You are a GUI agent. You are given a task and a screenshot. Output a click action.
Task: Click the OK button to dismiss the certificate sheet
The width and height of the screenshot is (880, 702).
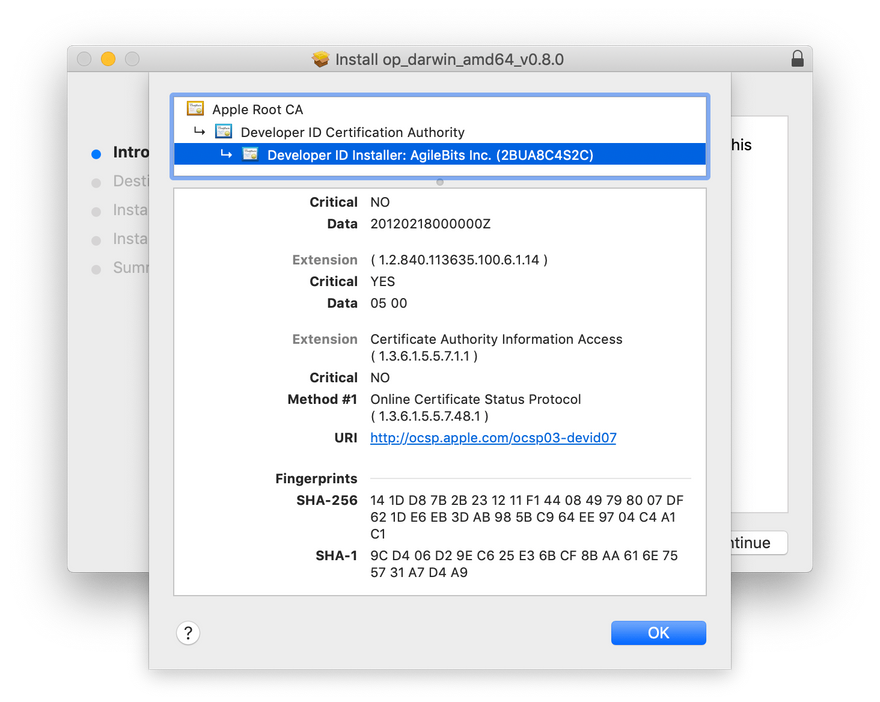point(658,633)
